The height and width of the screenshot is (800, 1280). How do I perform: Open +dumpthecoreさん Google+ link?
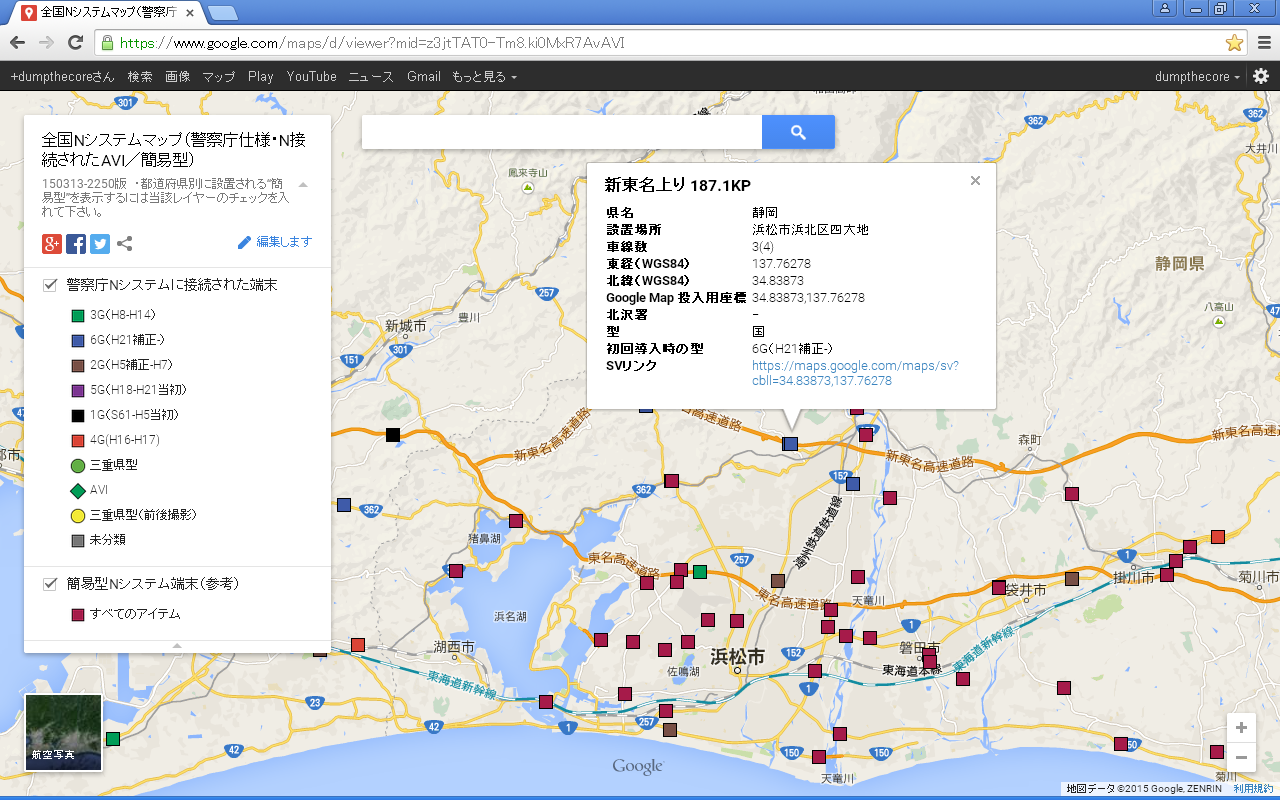(62, 76)
